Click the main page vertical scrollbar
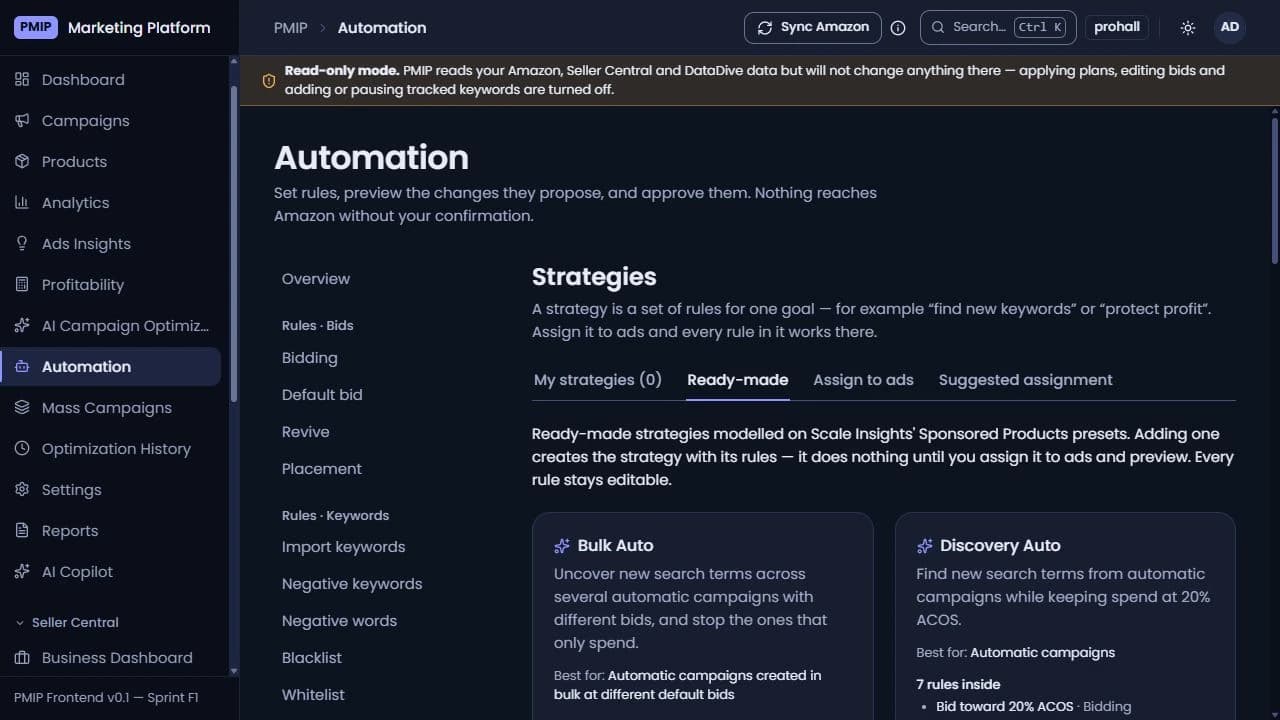This screenshot has height=720, width=1280. [1274, 190]
